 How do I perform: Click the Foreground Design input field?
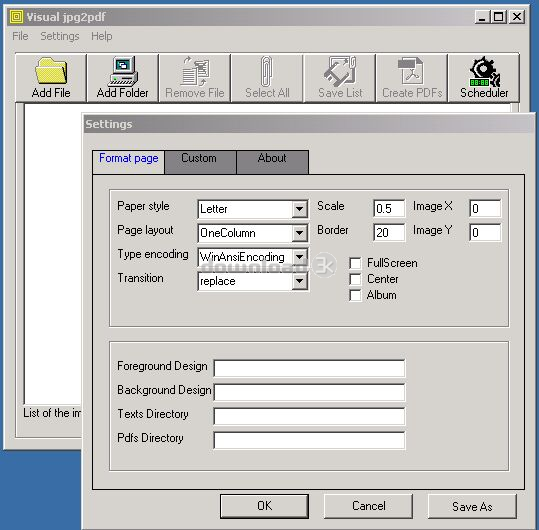pos(309,368)
